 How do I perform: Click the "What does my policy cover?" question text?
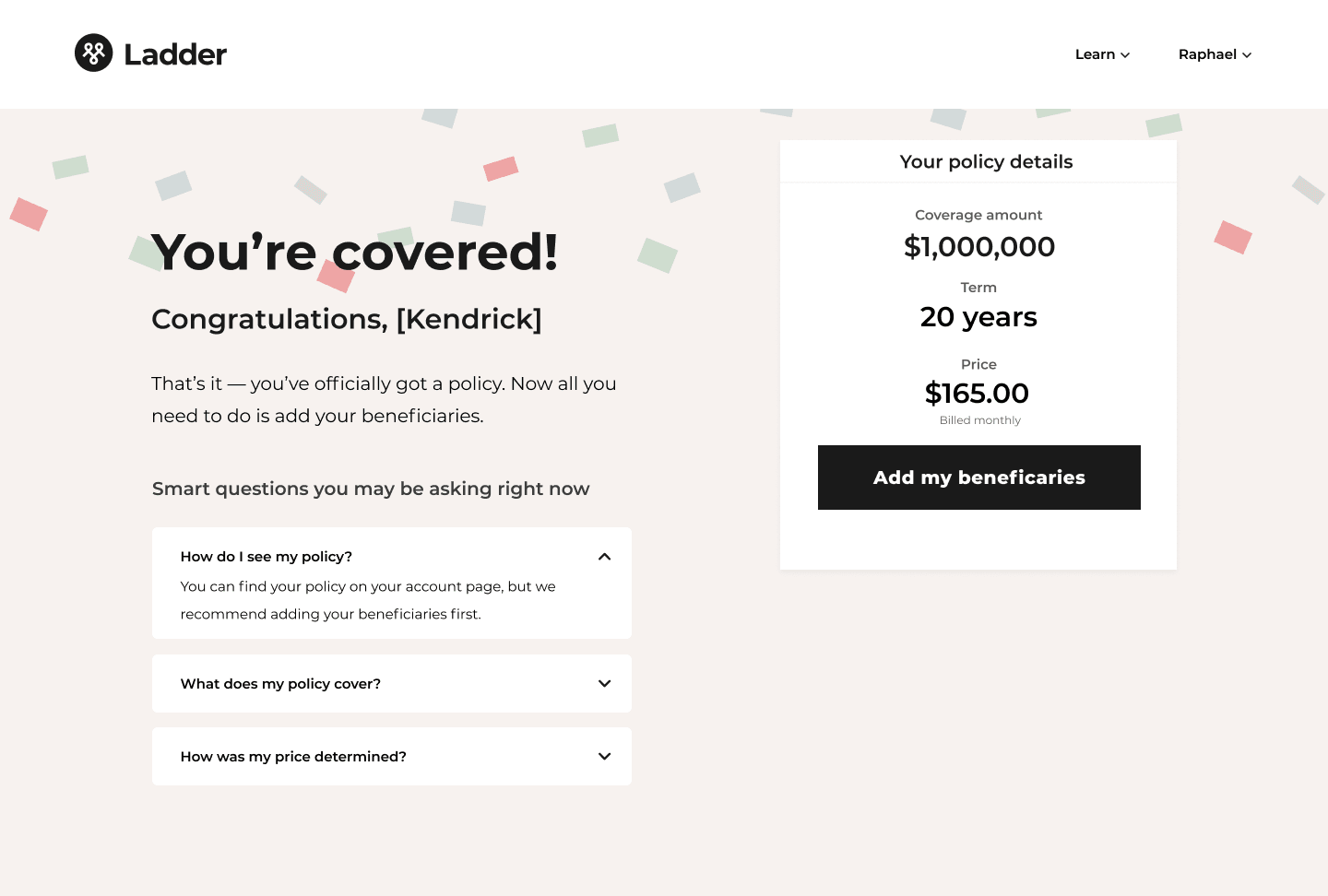[x=280, y=684]
